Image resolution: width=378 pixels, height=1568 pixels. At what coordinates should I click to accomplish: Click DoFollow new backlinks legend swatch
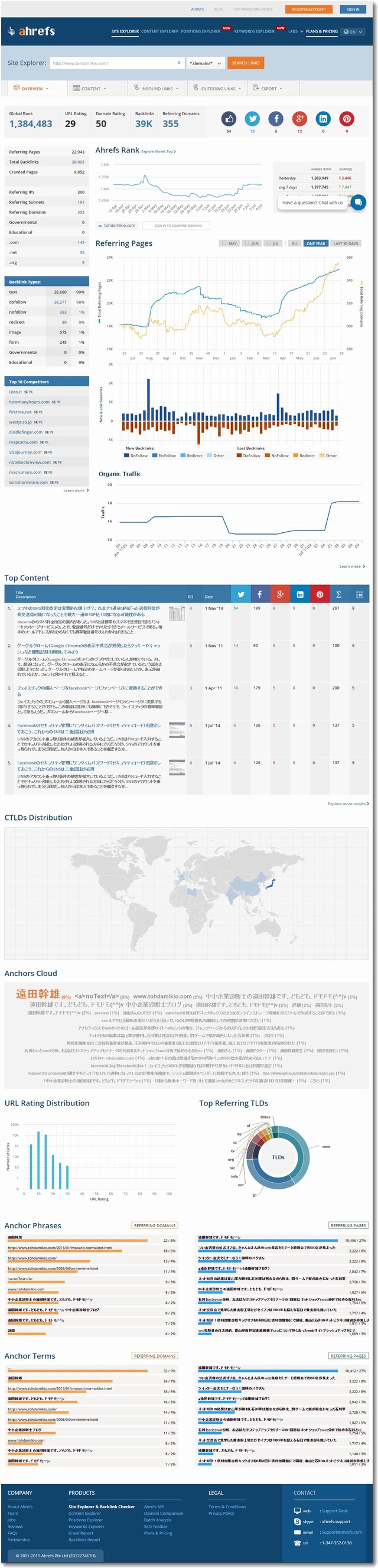point(126,456)
